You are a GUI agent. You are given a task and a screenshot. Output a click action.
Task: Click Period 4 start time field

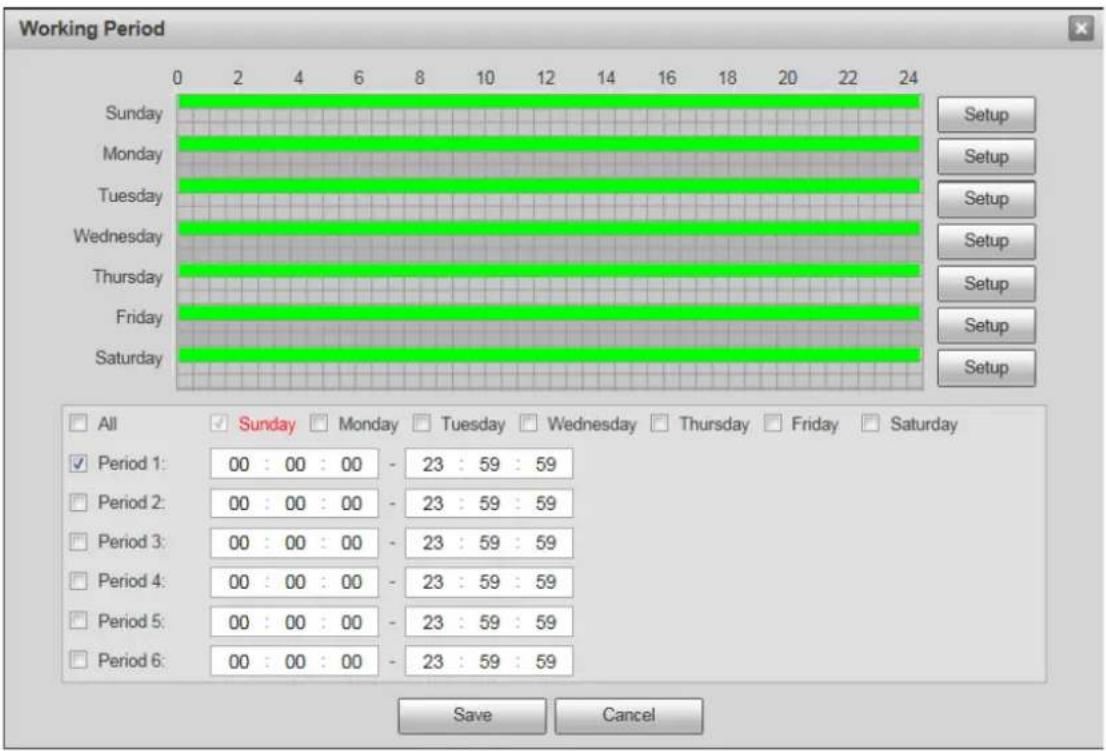[x=294, y=582]
